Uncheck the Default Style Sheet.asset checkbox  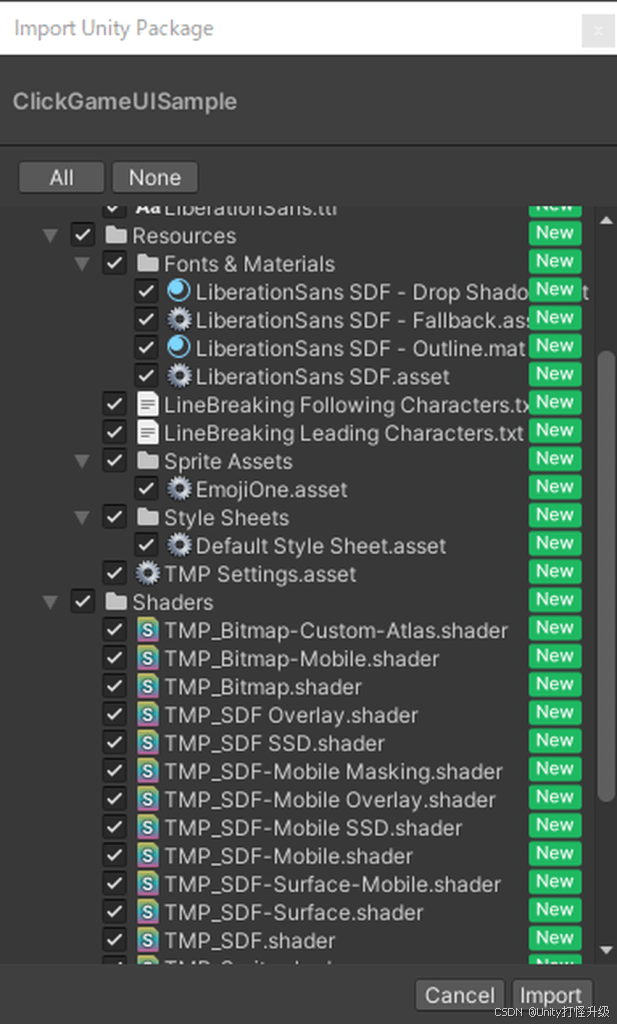tap(146, 545)
